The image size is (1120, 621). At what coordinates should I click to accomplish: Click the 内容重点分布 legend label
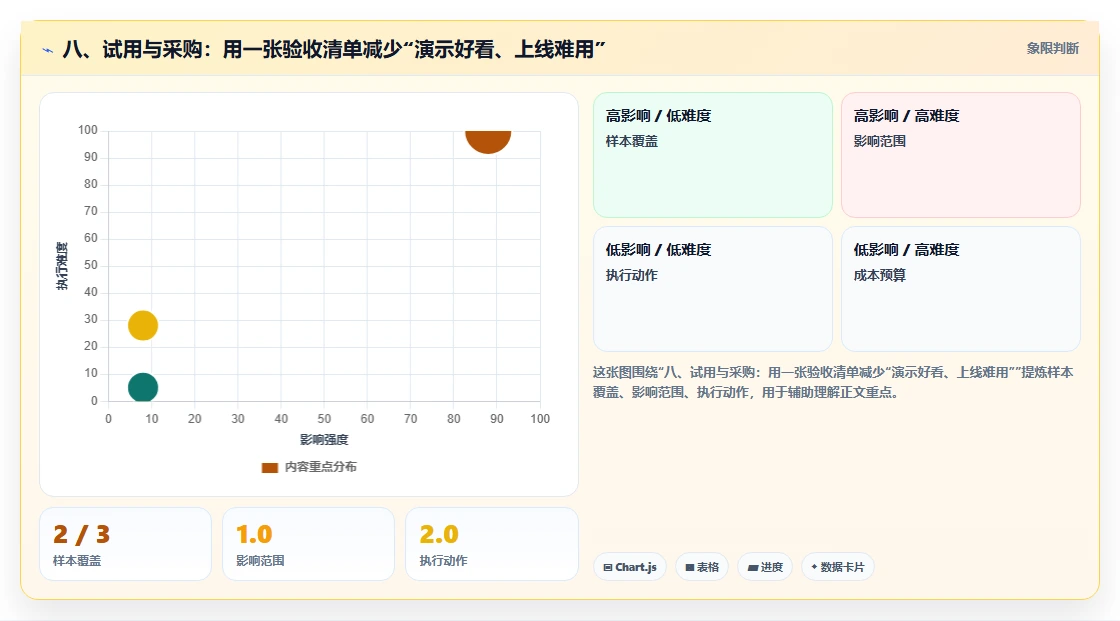pyautogui.click(x=320, y=467)
